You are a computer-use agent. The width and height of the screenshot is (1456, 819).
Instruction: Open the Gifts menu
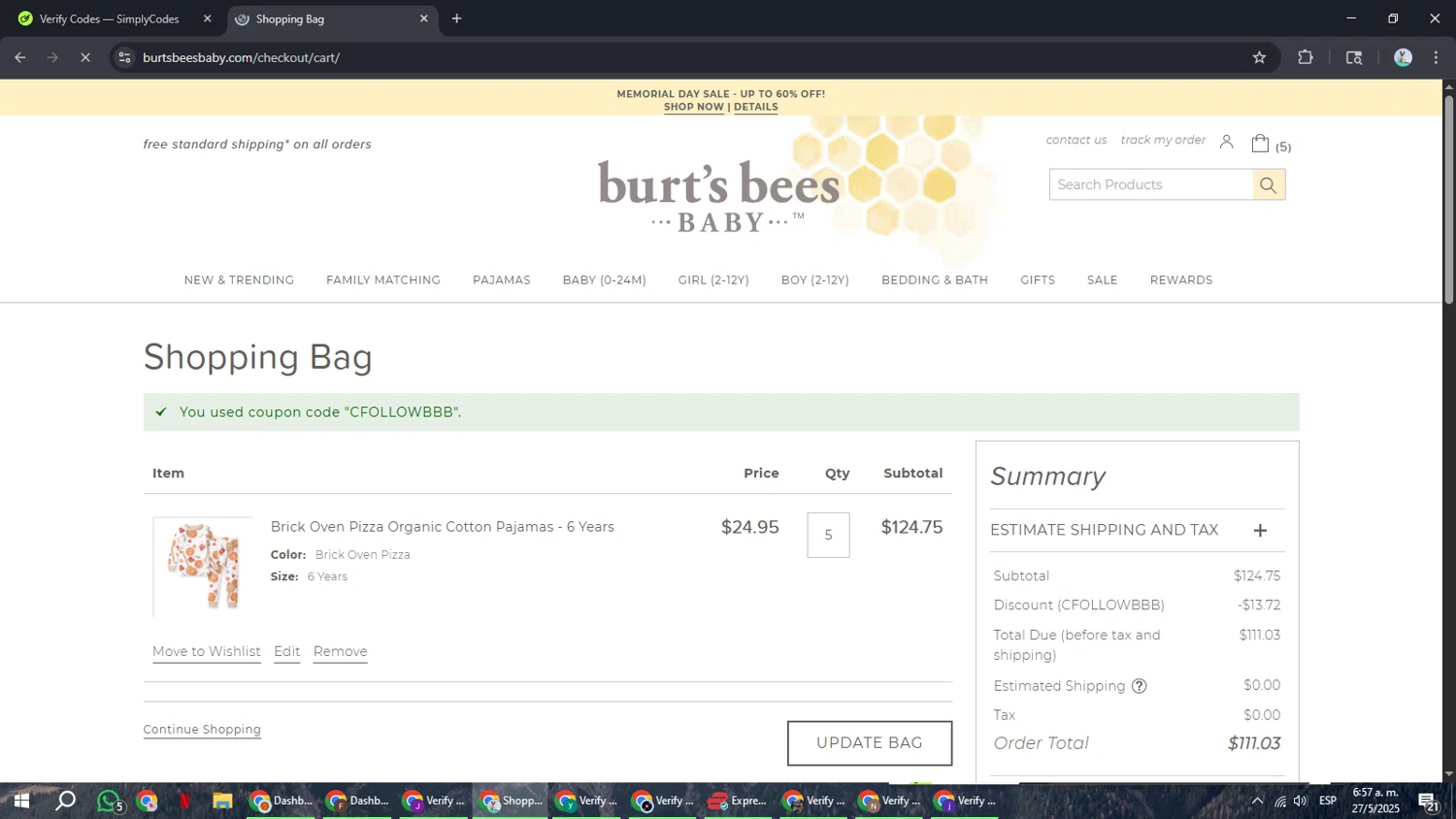pyautogui.click(x=1038, y=280)
